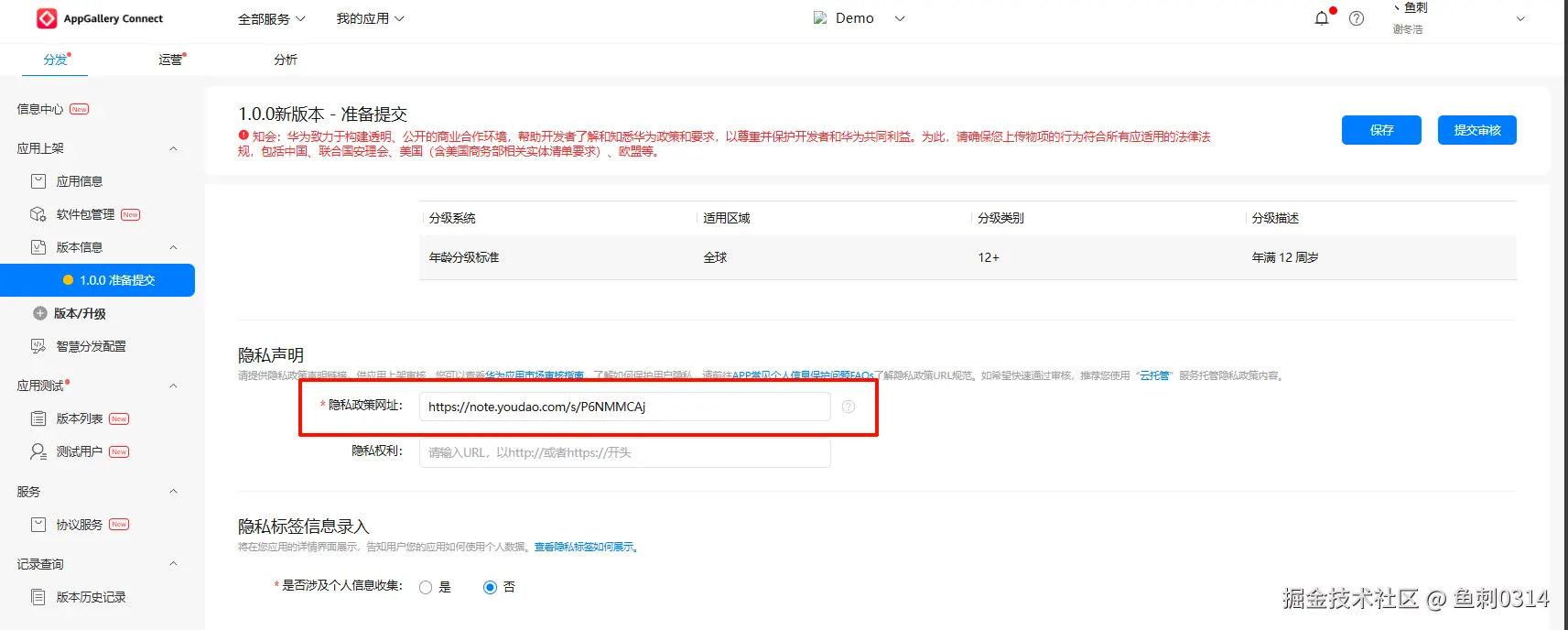The height and width of the screenshot is (630, 1568).
Task: Click the 测试用户 person icon
Action: [38, 451]
